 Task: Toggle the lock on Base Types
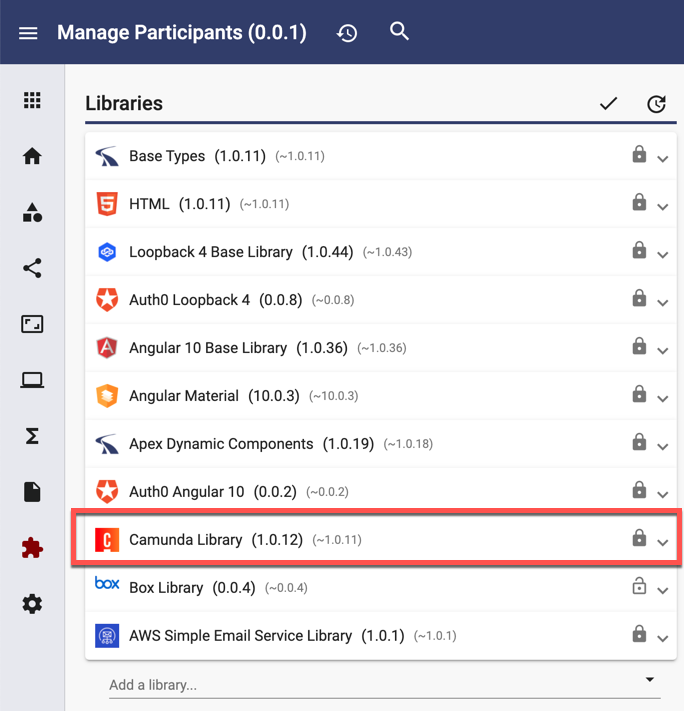[x=639, y=154]
